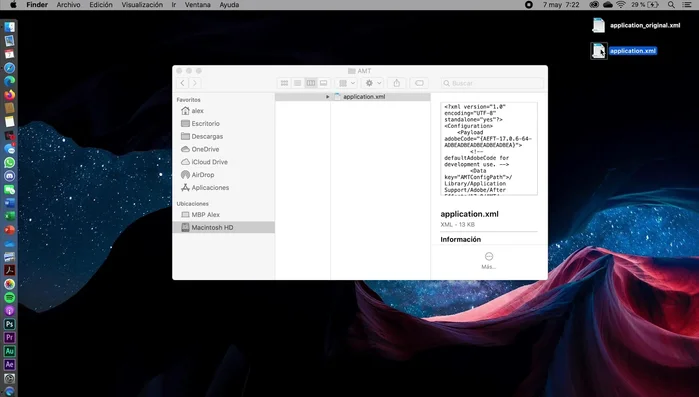Open Escritorio in the Finder sidebar

pos(223,123)
